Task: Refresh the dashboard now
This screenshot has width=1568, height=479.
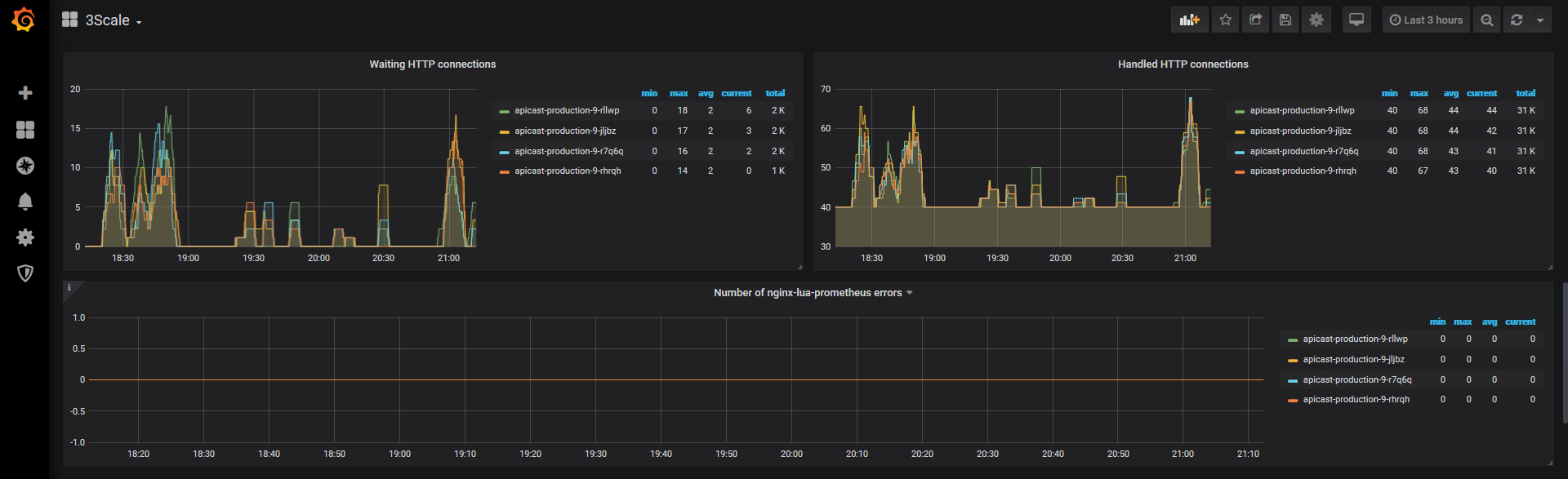Action: (1517, 20)
